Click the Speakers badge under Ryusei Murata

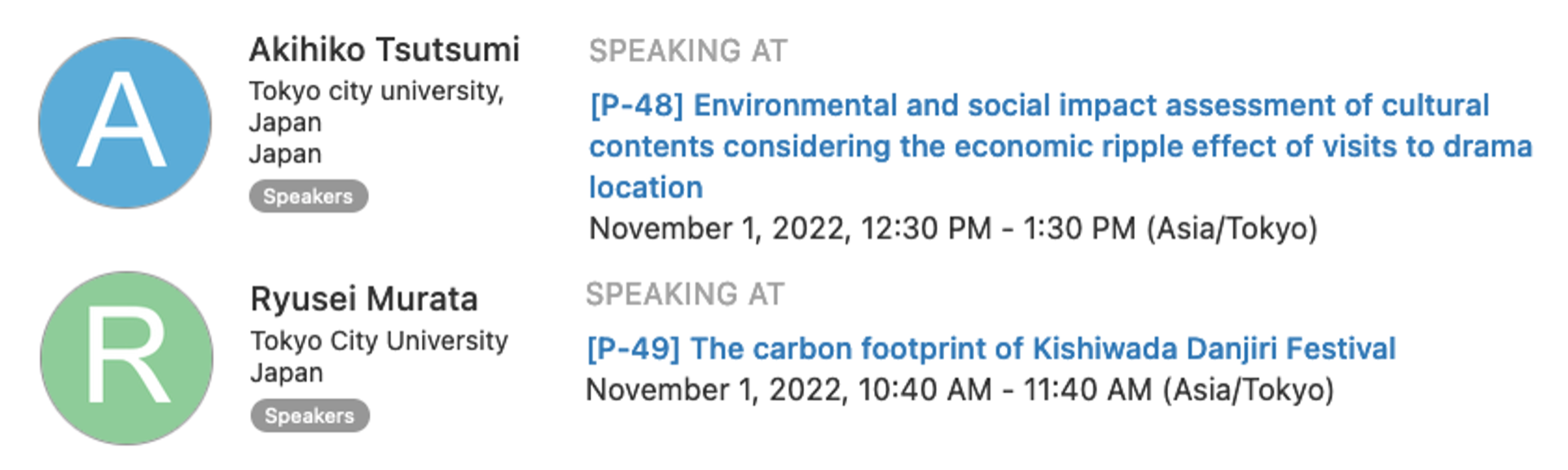(x=310, y=415)
